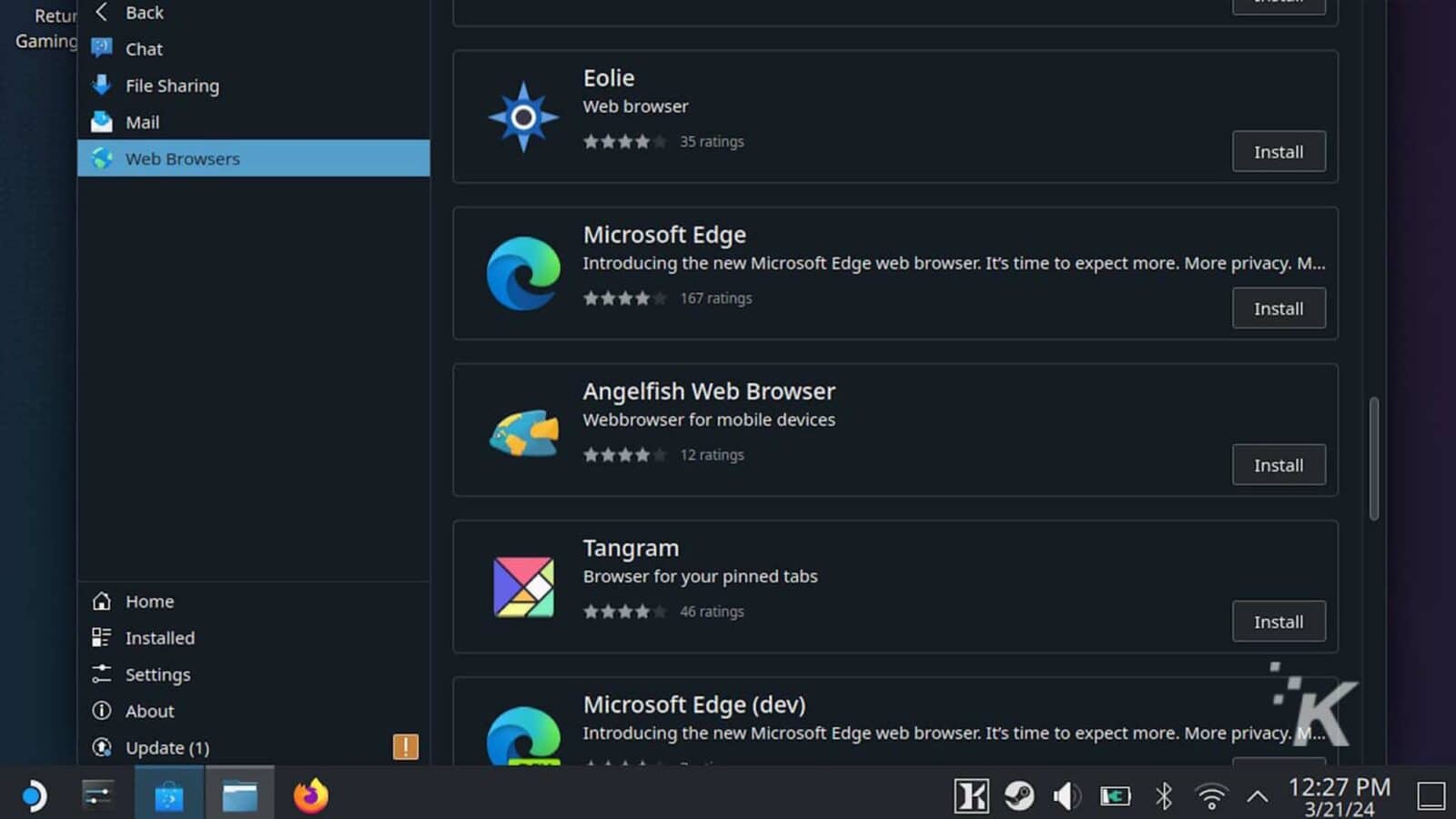
Task: Open Steam from the system tray
Action: [x=1019, y=796]
